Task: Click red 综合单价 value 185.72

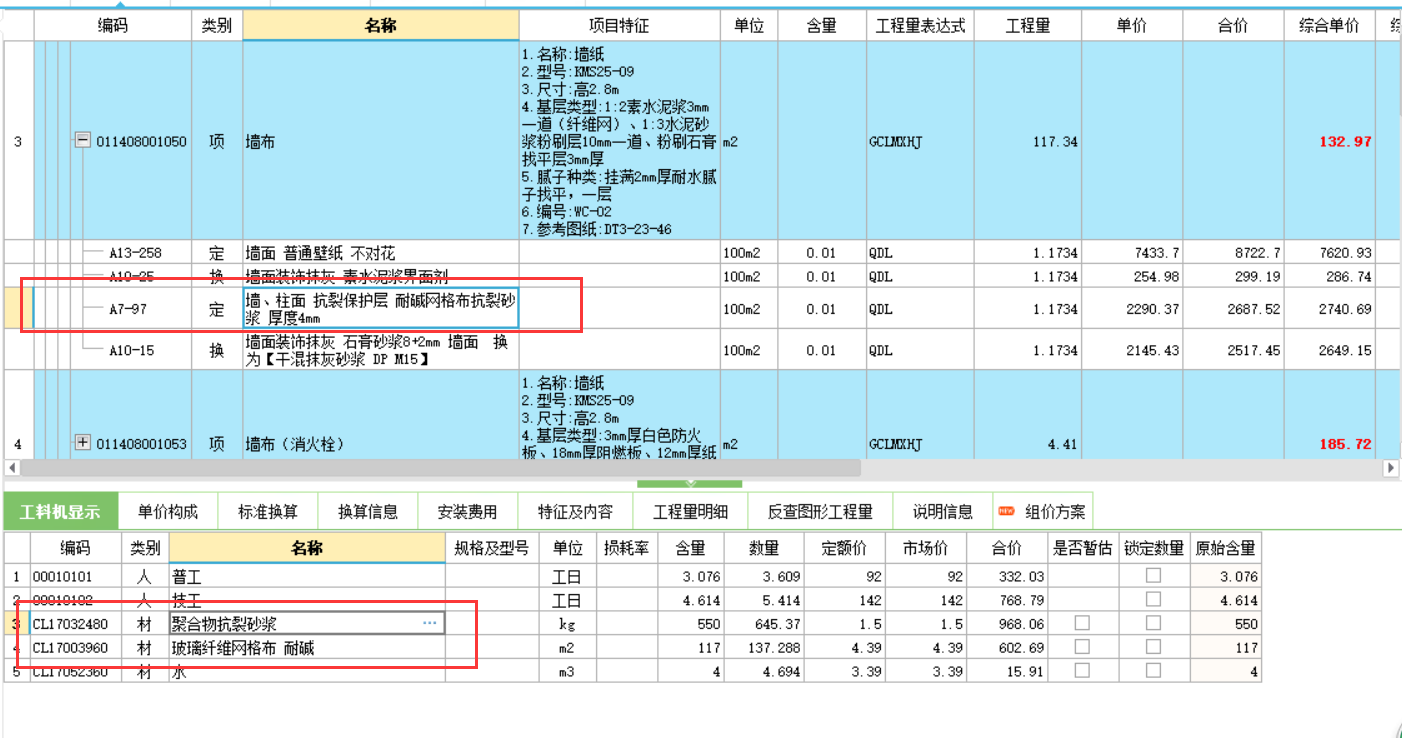Action: 1345,443
